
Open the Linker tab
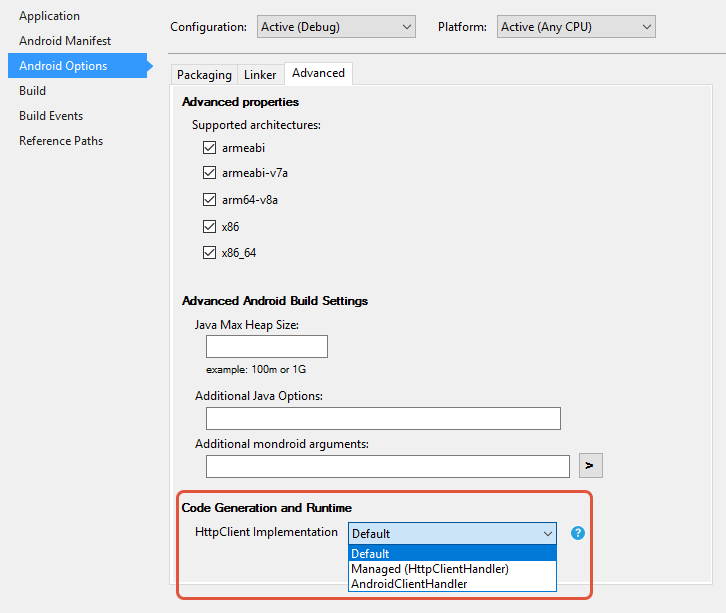[x=260, y=75]
